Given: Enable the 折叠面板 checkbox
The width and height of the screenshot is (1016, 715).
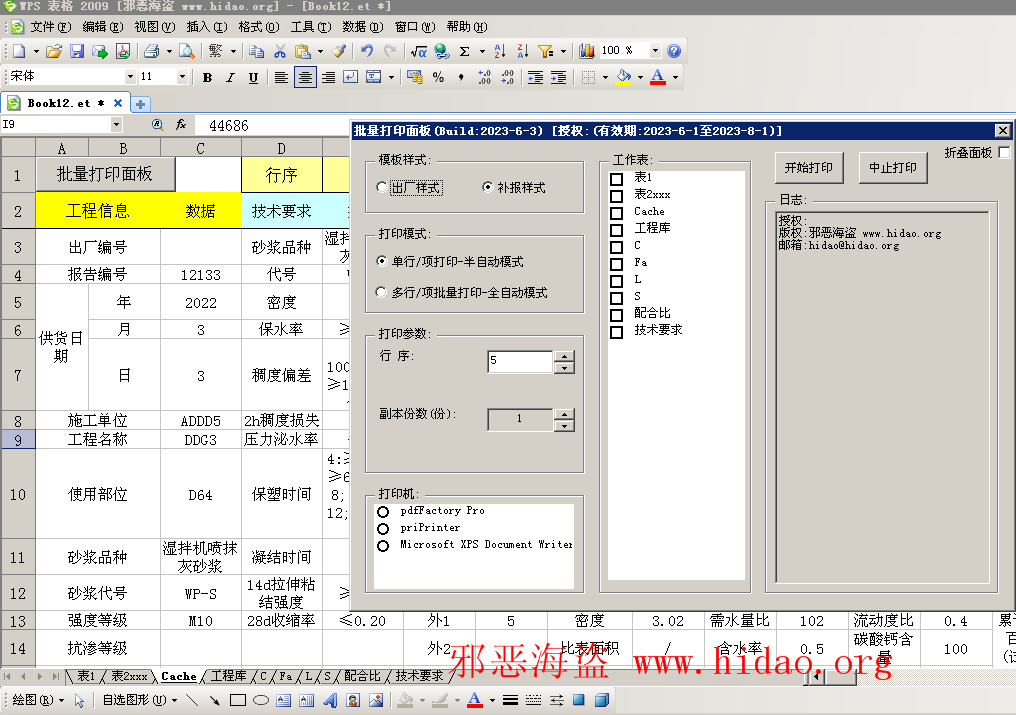Looking at the screenshot, I should [x=1004, y=152].
